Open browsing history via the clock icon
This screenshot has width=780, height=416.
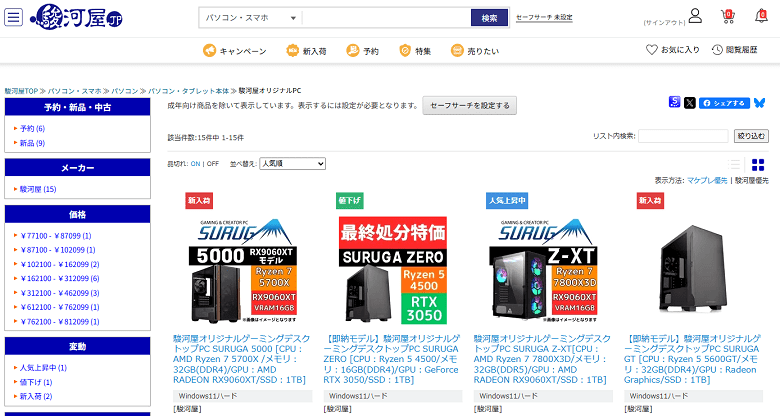(x=717, y=50)
